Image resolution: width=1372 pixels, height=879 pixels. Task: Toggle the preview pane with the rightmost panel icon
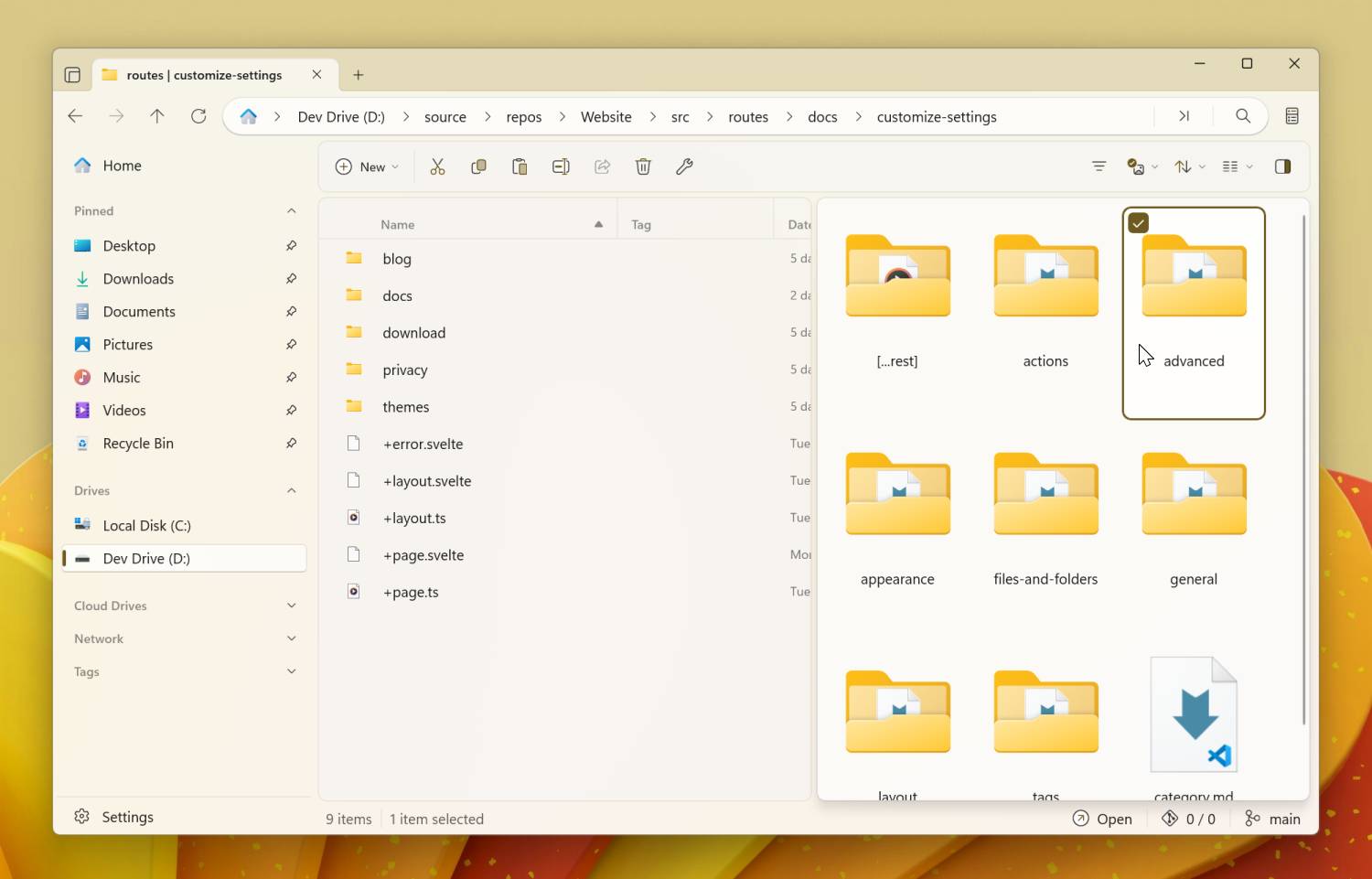point(1282,166)
